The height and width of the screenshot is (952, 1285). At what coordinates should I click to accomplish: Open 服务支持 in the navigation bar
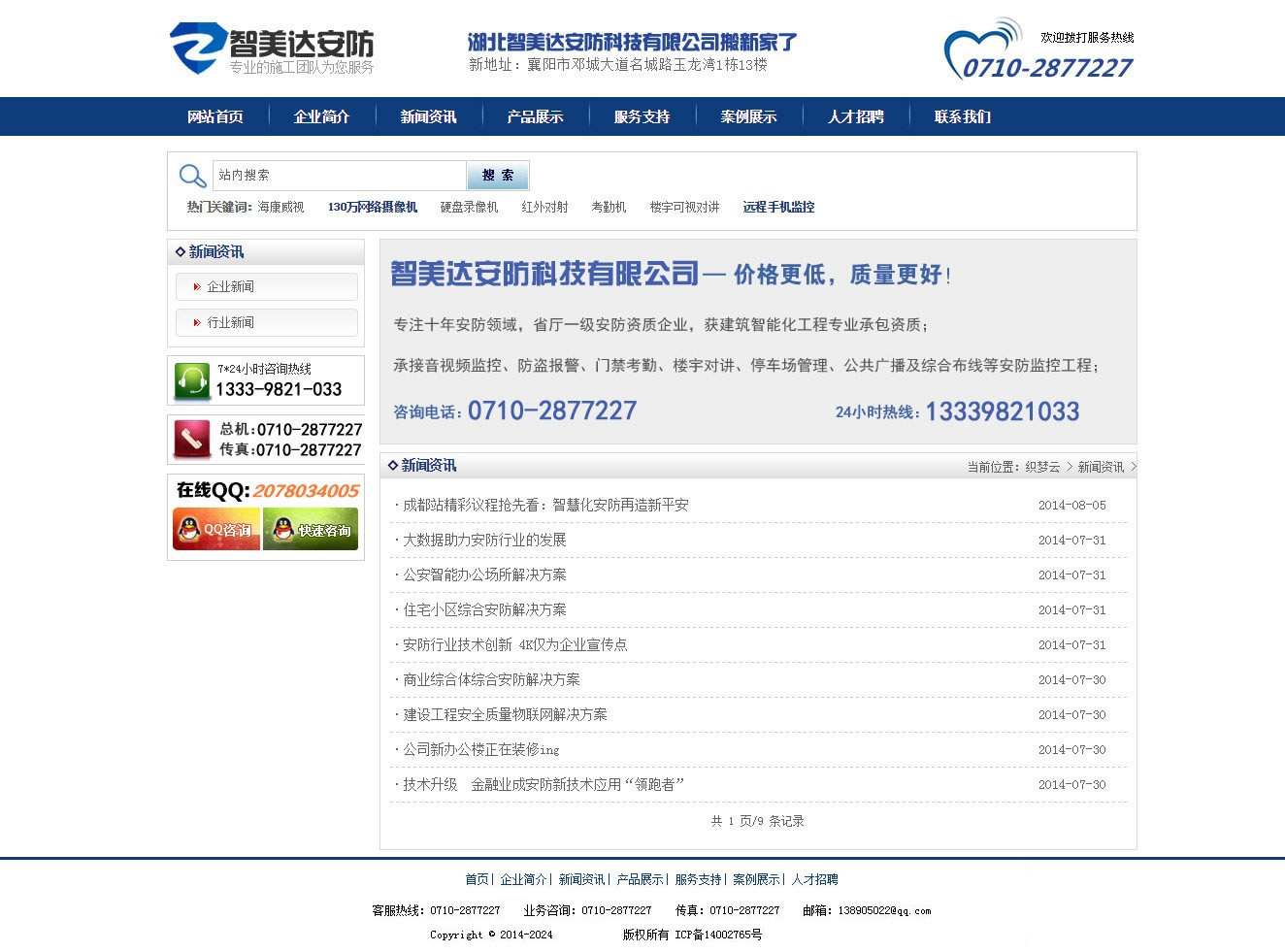642,116
